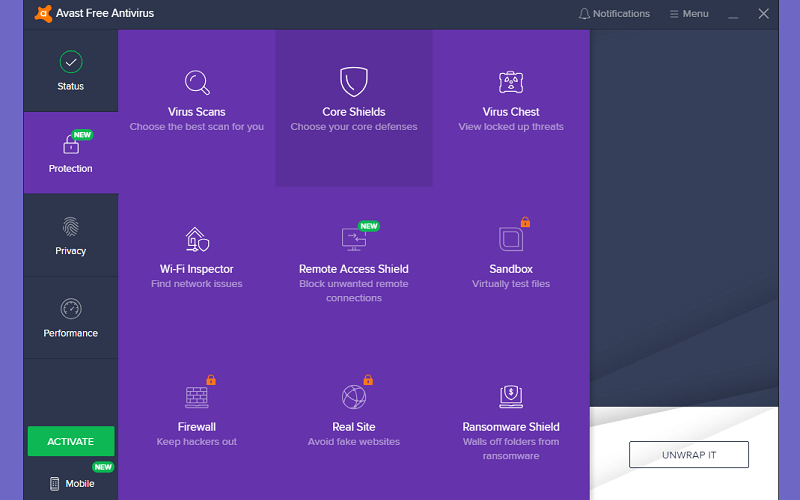This screenshot has width=800, height=500.
Task: Close the Avast window
Action: pos(763,14)
